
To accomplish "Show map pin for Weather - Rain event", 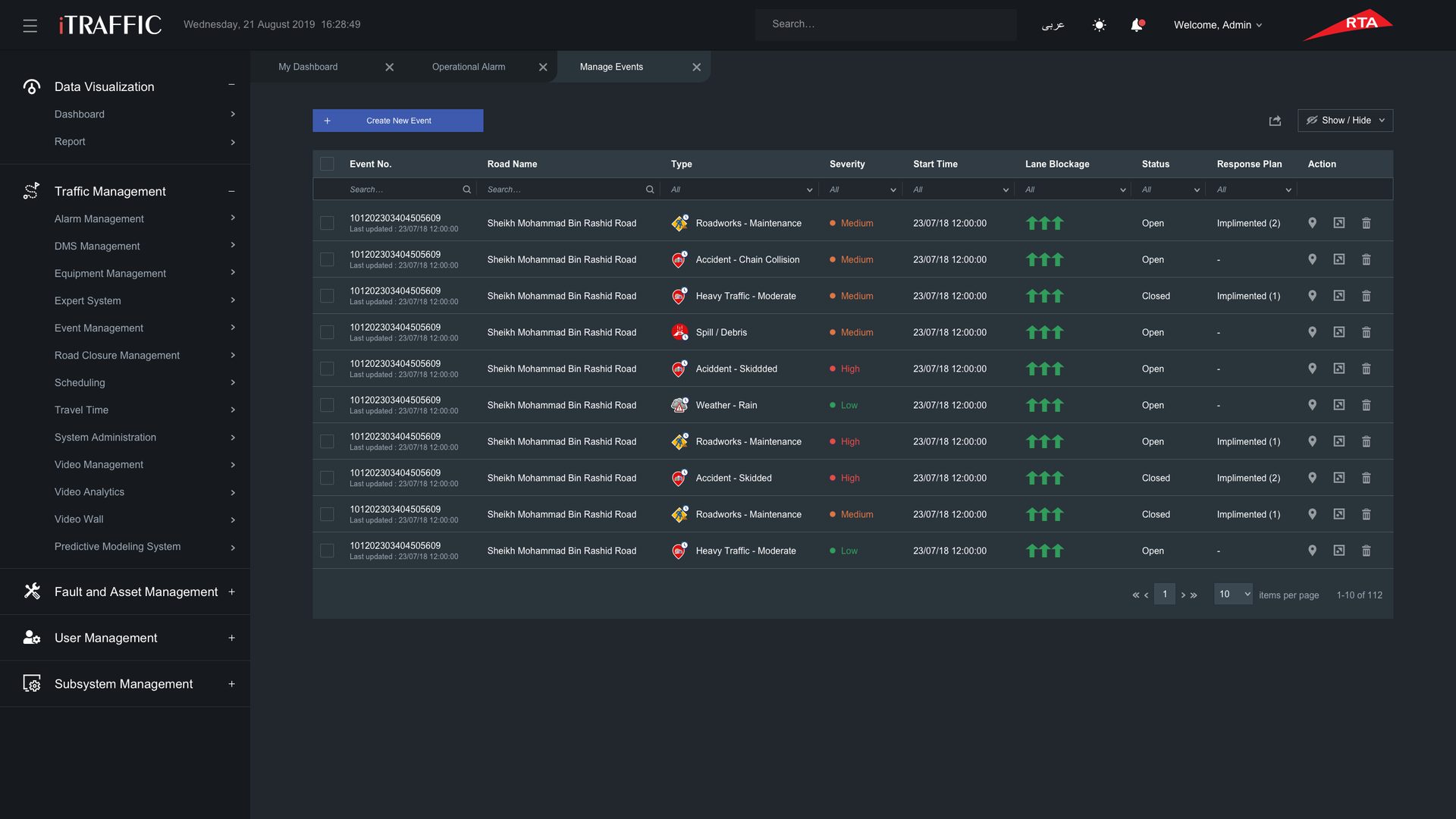I will coord(1312,405).
